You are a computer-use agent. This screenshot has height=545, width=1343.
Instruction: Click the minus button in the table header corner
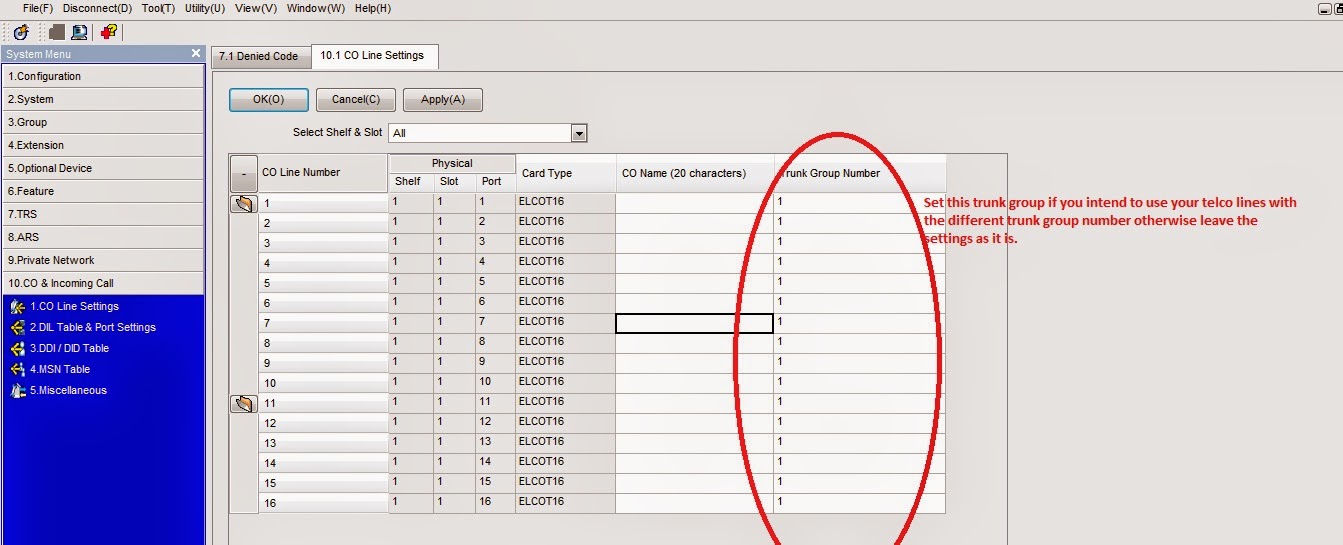(x=243, y=173)
